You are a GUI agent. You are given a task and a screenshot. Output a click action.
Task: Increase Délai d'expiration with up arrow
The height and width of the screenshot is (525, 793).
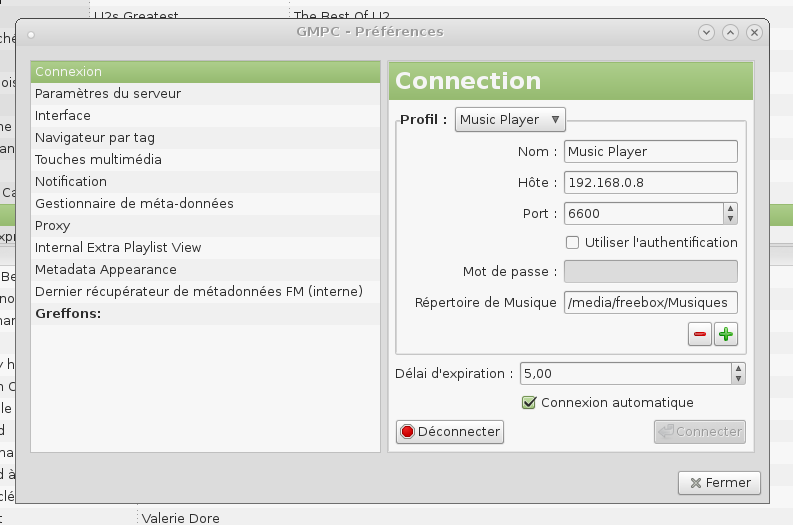tap(738, 368)
